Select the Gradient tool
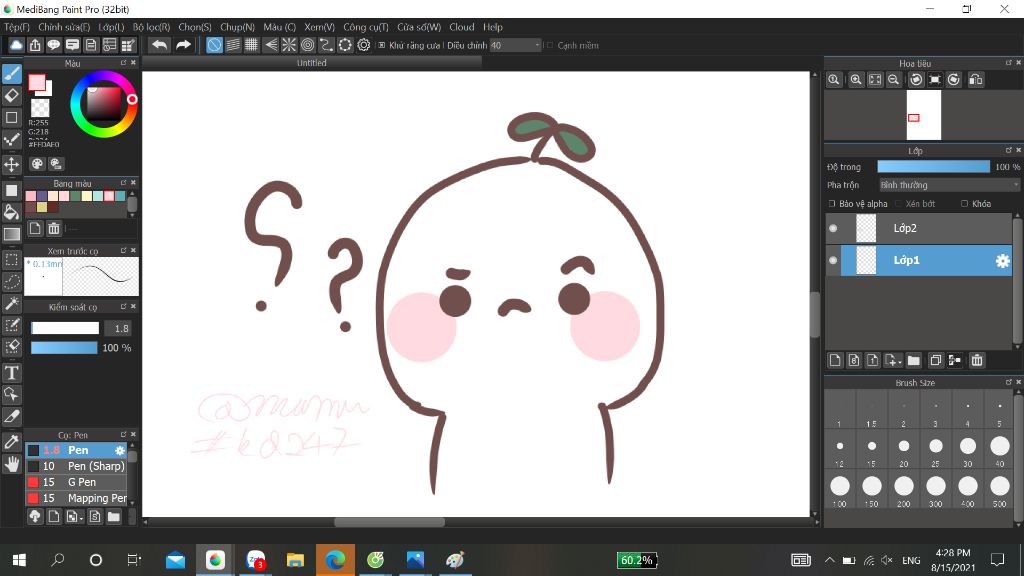 [12, 234]
